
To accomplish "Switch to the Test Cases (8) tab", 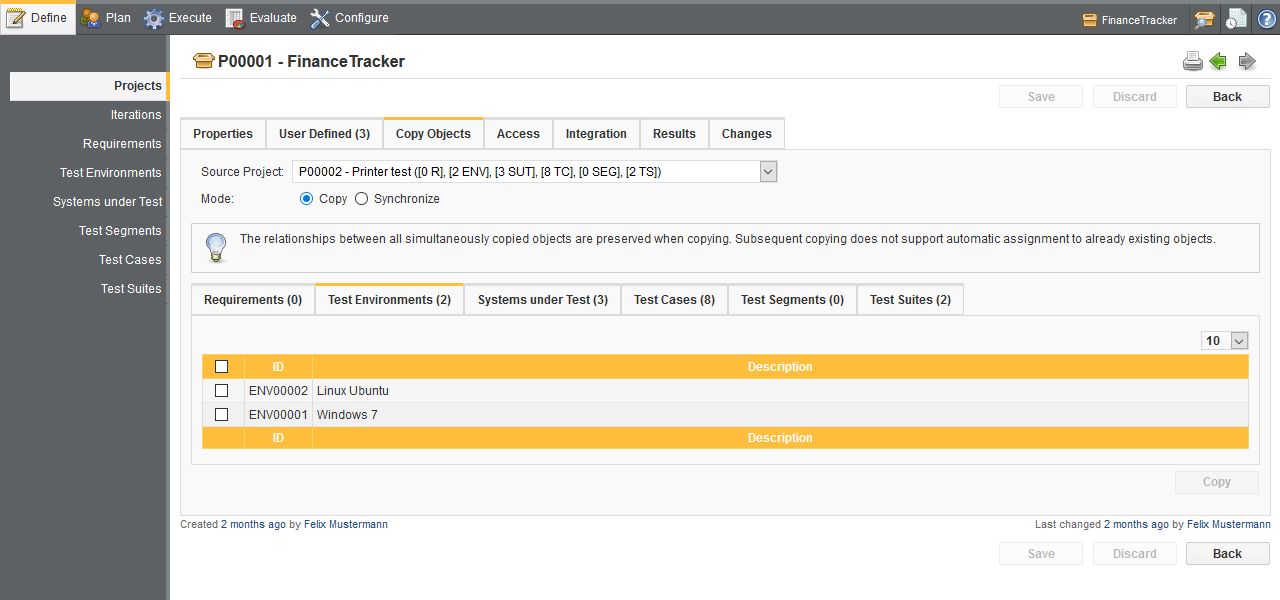I will (x=674, y=300).
